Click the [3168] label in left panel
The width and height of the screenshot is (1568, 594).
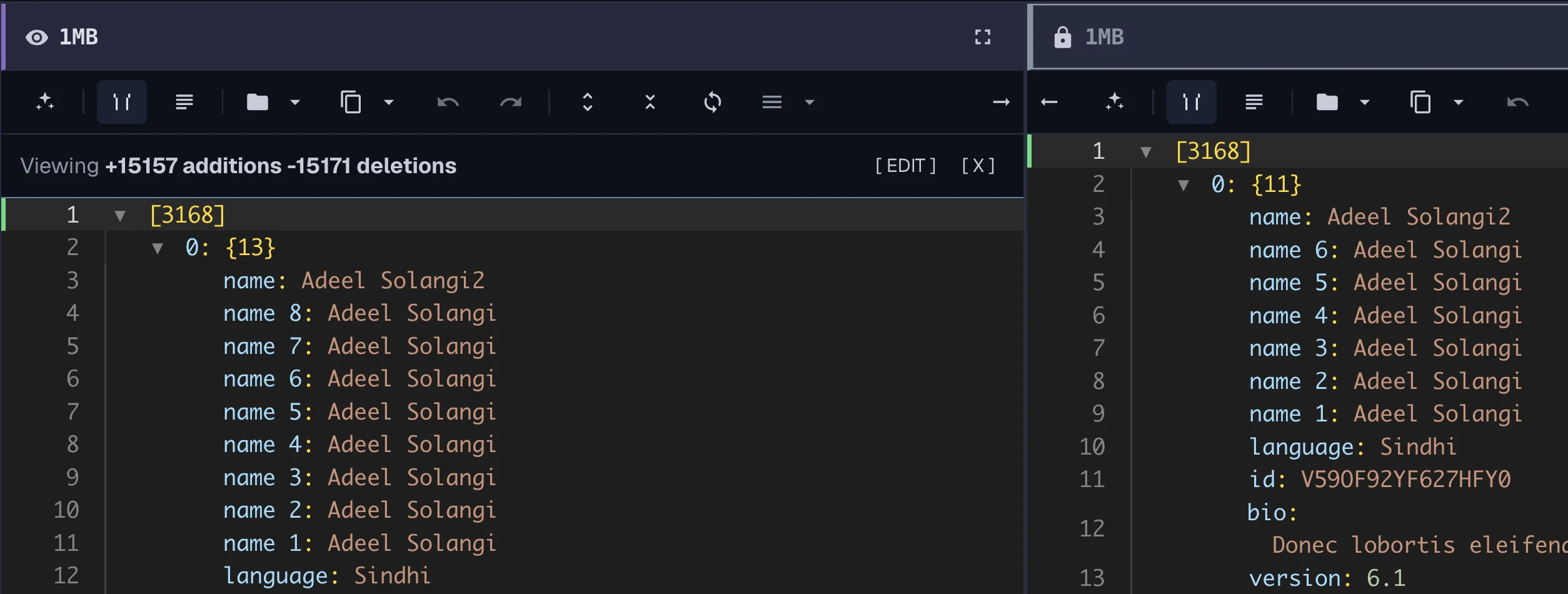click(x=187, y=215)
